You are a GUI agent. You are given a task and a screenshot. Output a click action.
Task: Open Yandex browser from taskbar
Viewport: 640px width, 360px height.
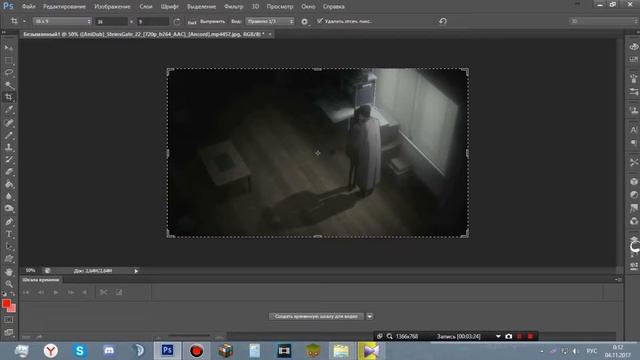51,351
